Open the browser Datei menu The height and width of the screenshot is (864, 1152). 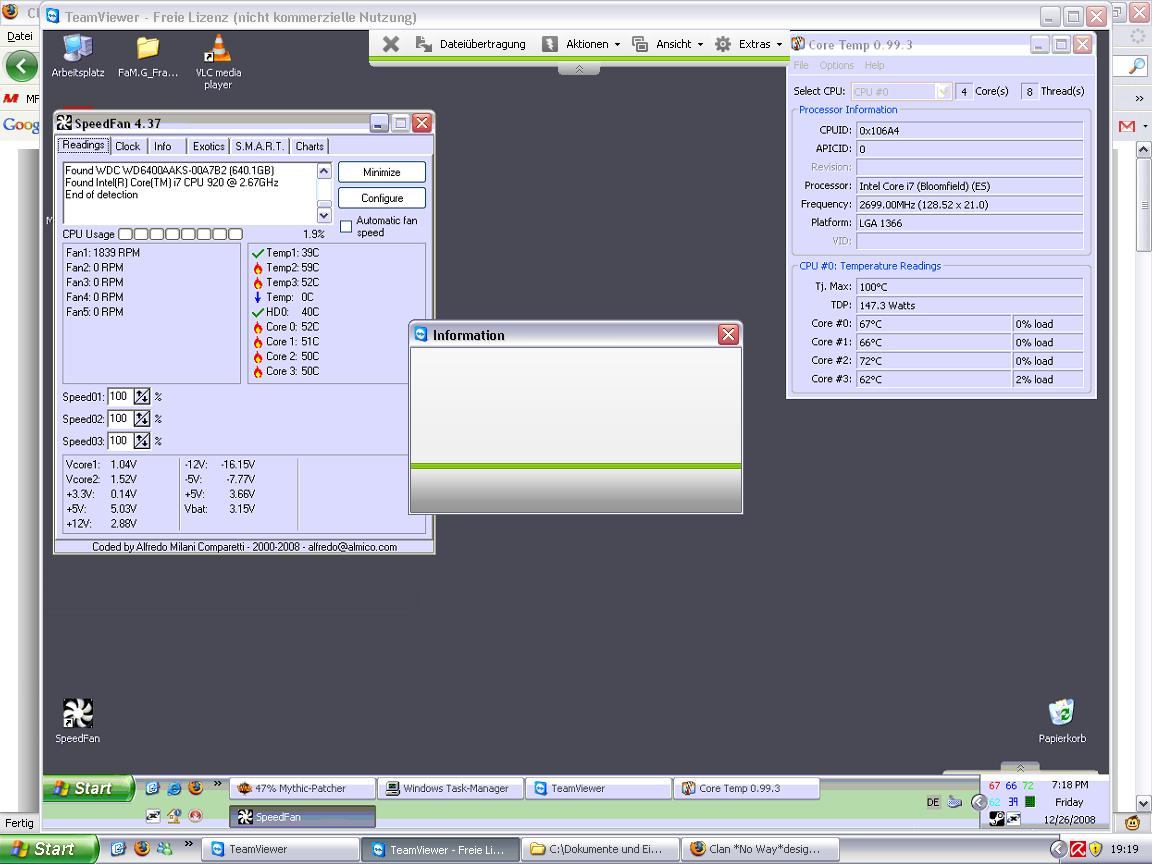[x=20, y=36]
